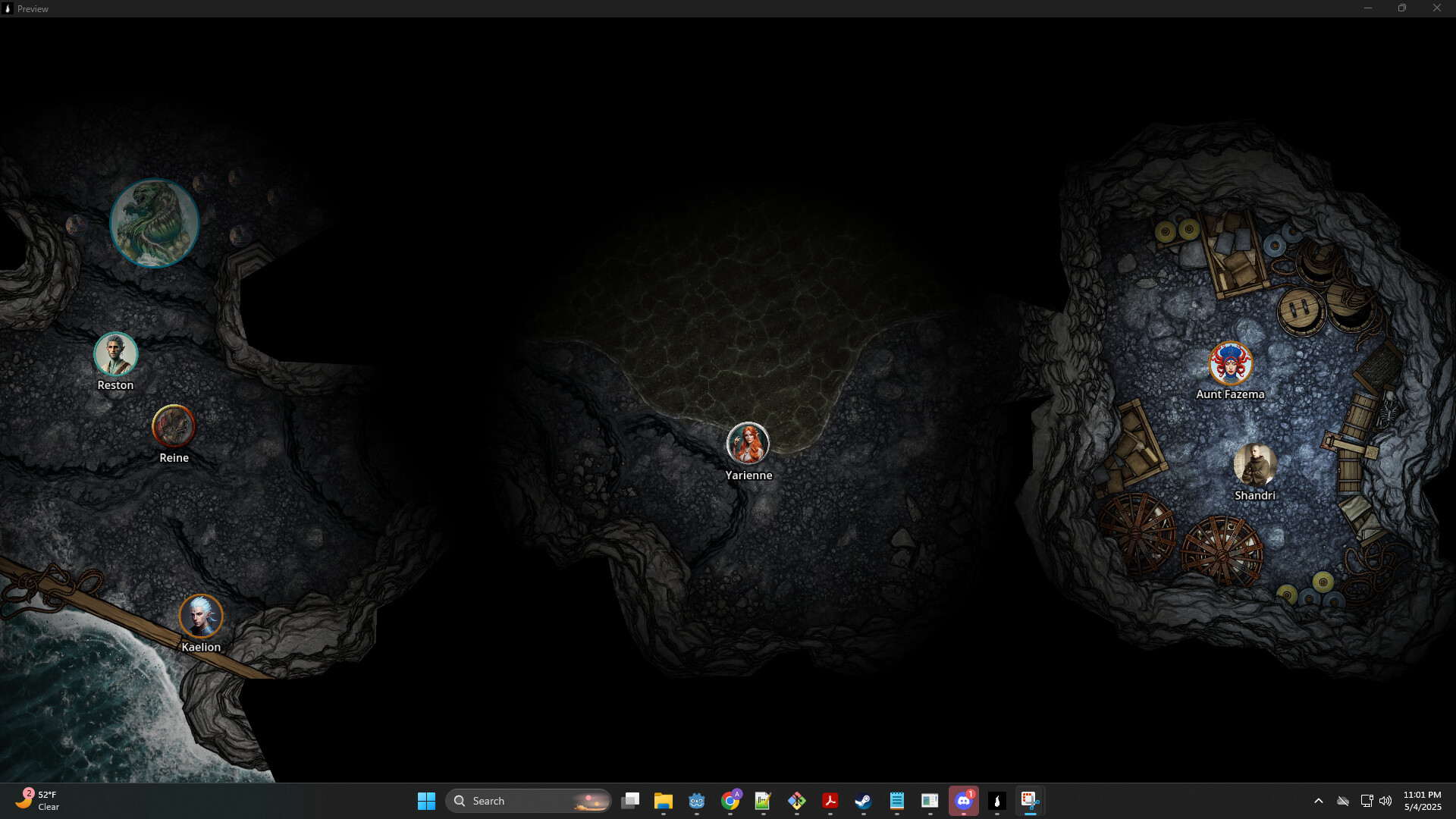
Task: Click the OneDrive cloud icon in the tray
Action: [1342, 801]
